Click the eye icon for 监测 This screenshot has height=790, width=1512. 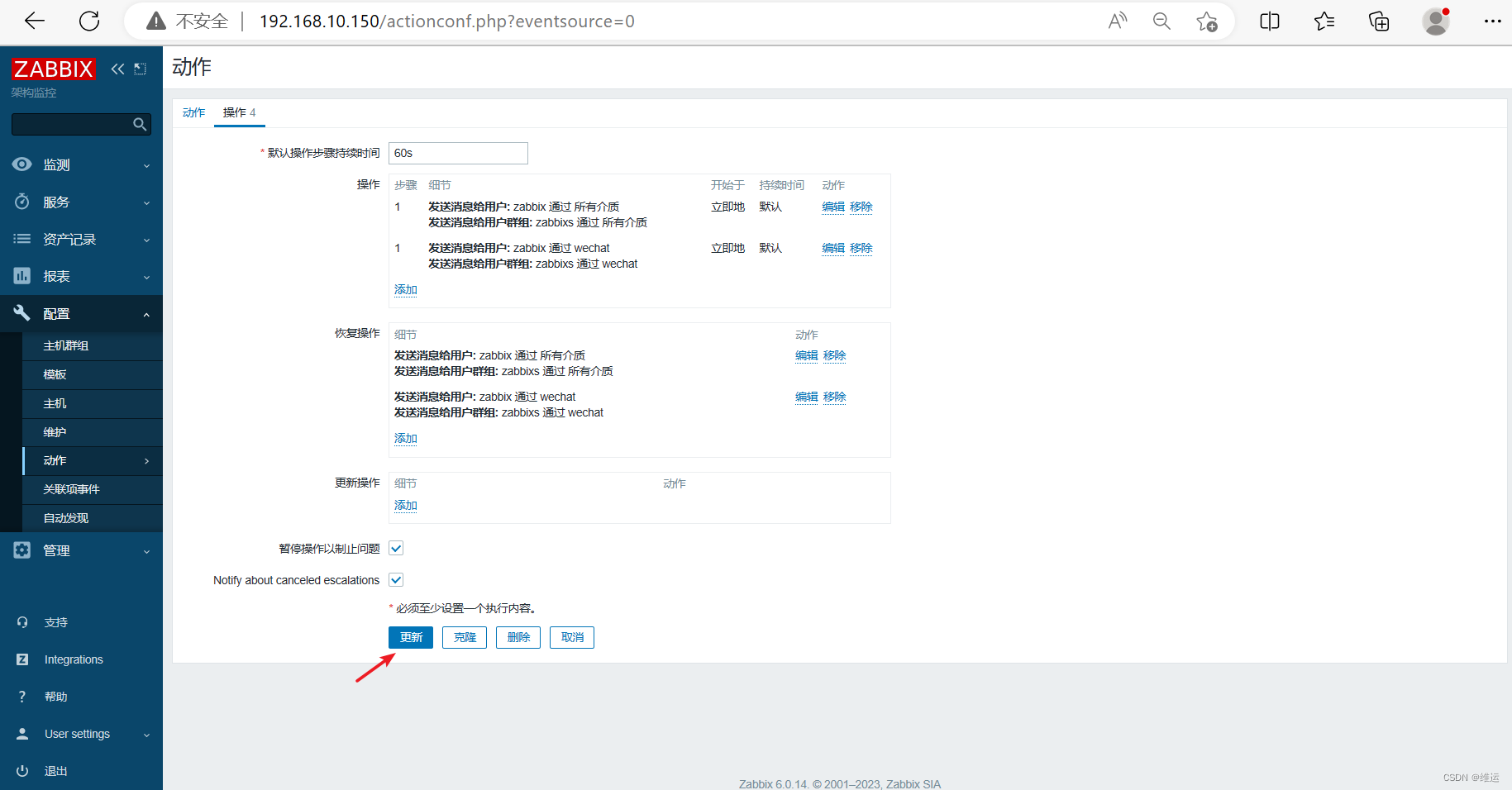(22, 164)
